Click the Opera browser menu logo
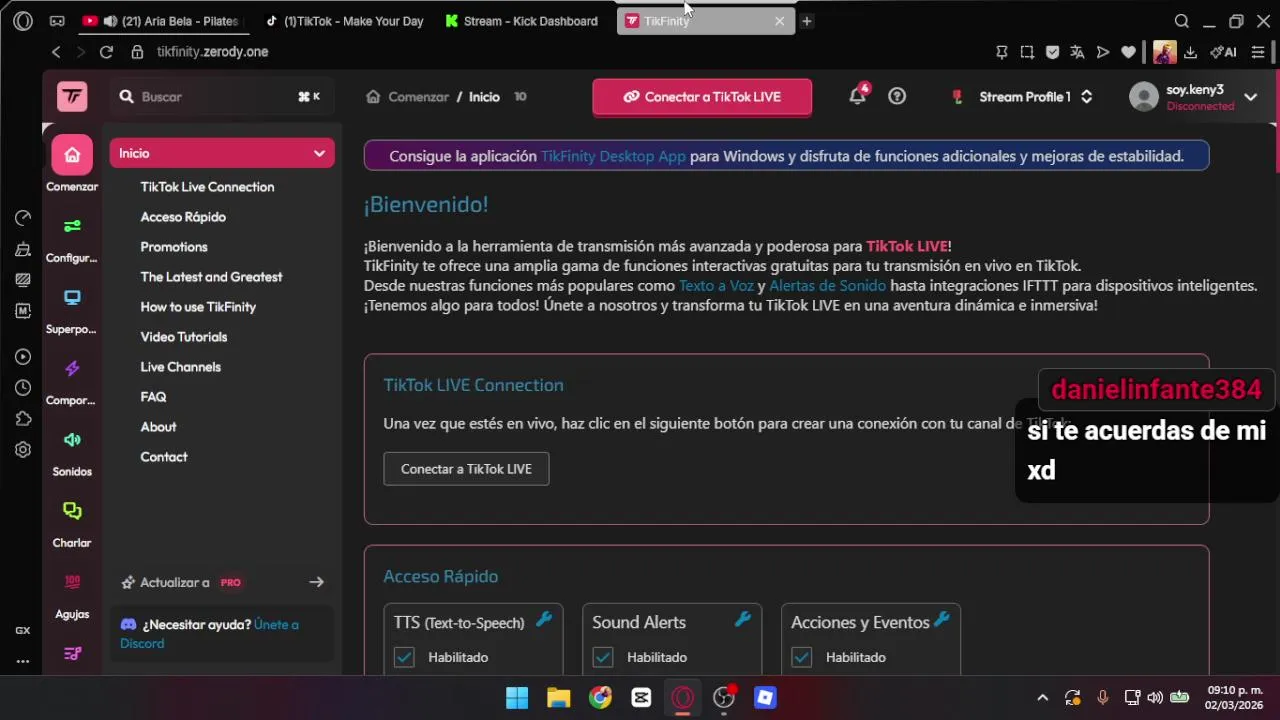Viewport: 1280px width, 720px height. (23, 21)
